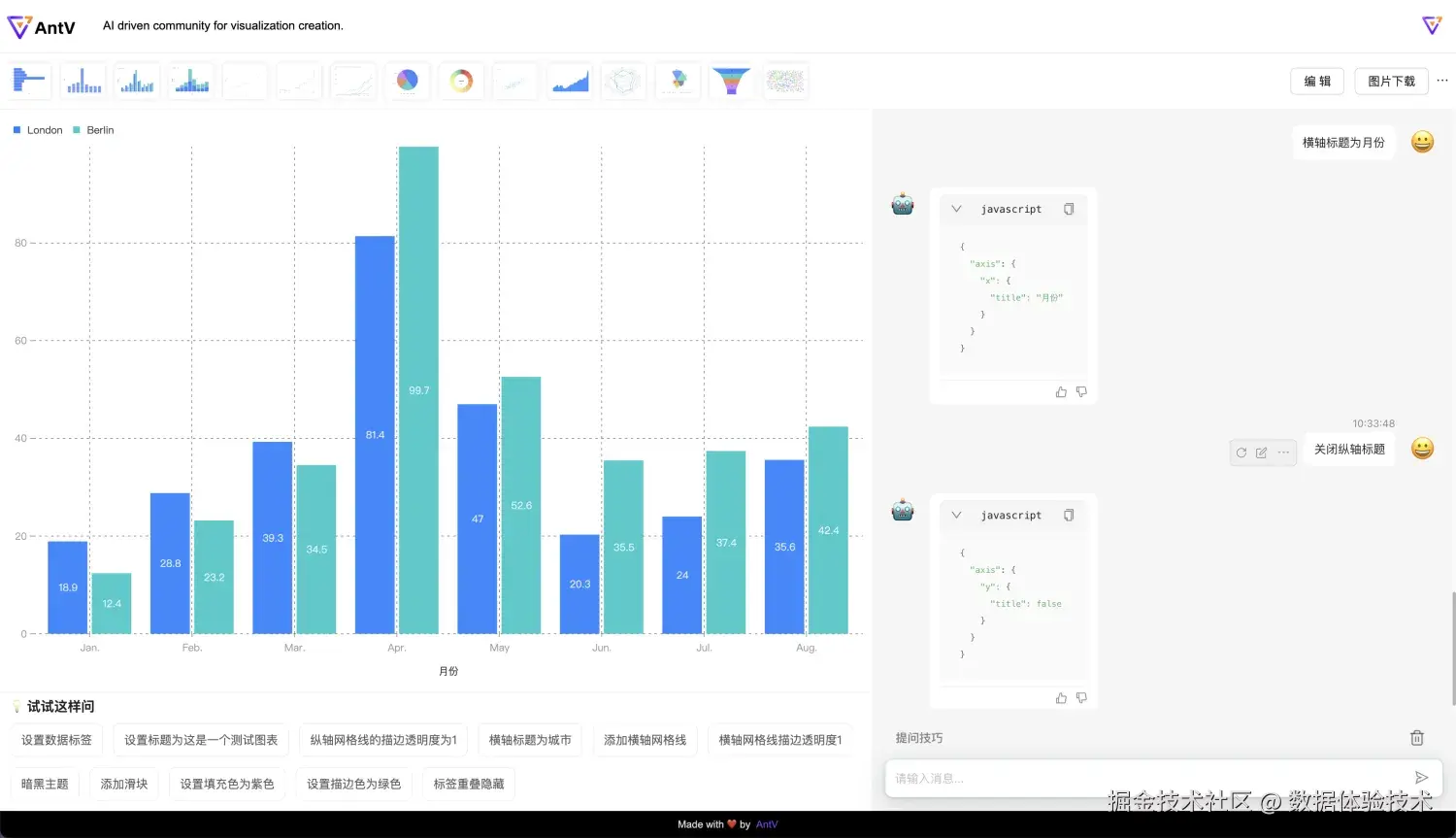Click the AntV logo in the header
The width and height of the screenshot is (1456, 838).
tap(41, 27)
